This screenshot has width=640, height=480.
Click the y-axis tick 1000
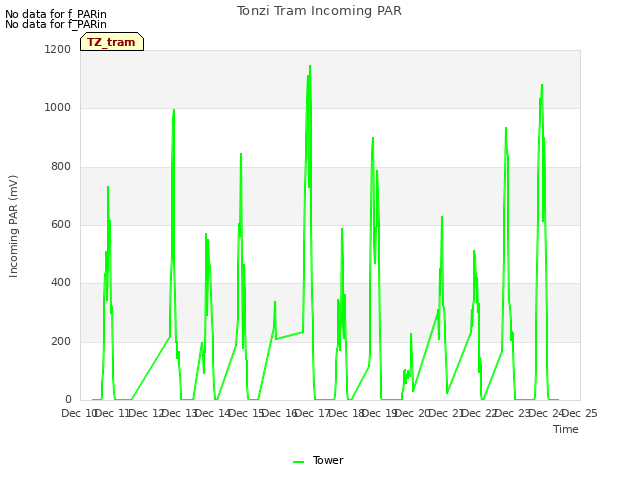tap(58, 108)
